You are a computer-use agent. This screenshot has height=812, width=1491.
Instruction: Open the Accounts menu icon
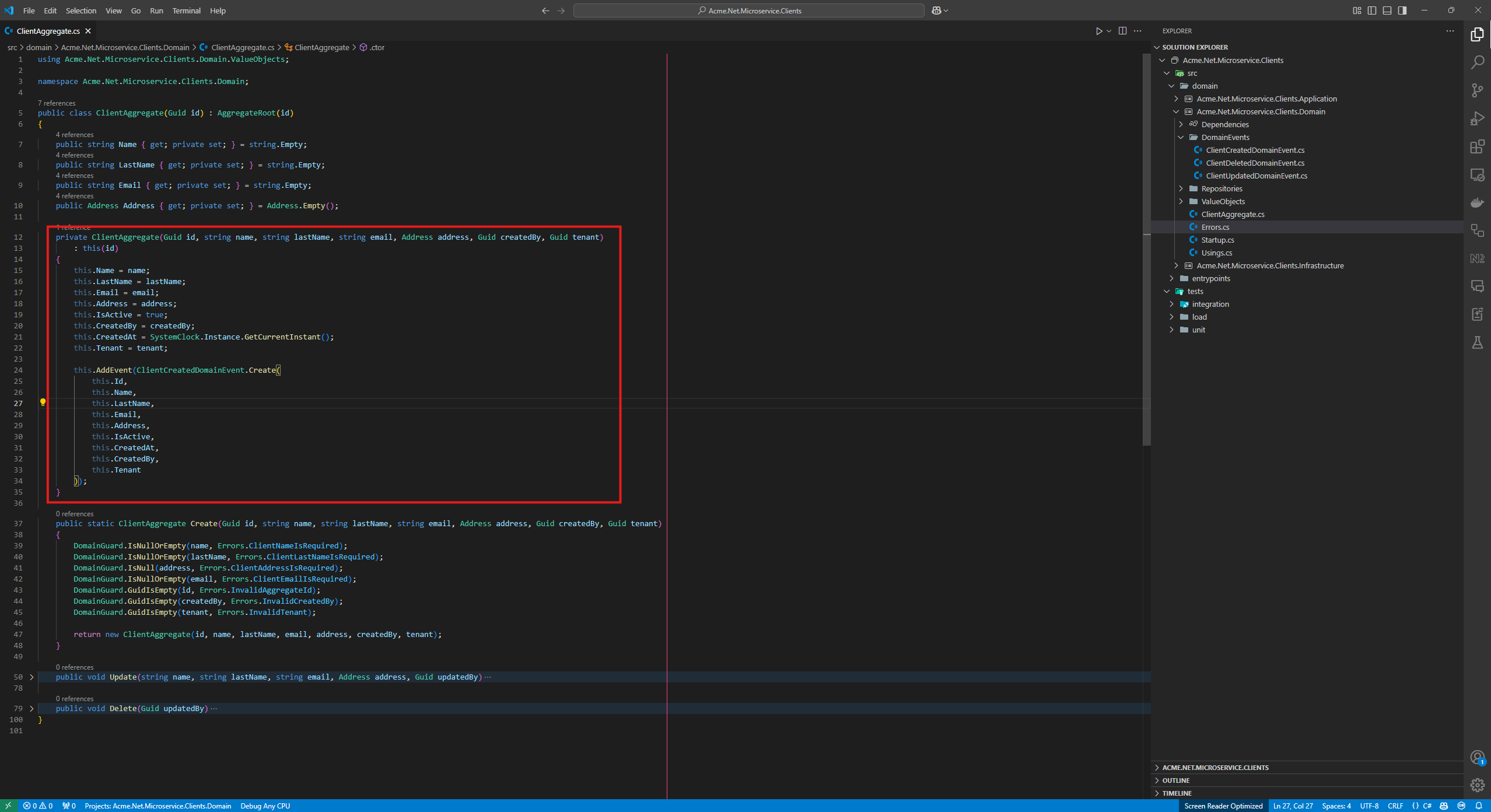[1477, 758]
